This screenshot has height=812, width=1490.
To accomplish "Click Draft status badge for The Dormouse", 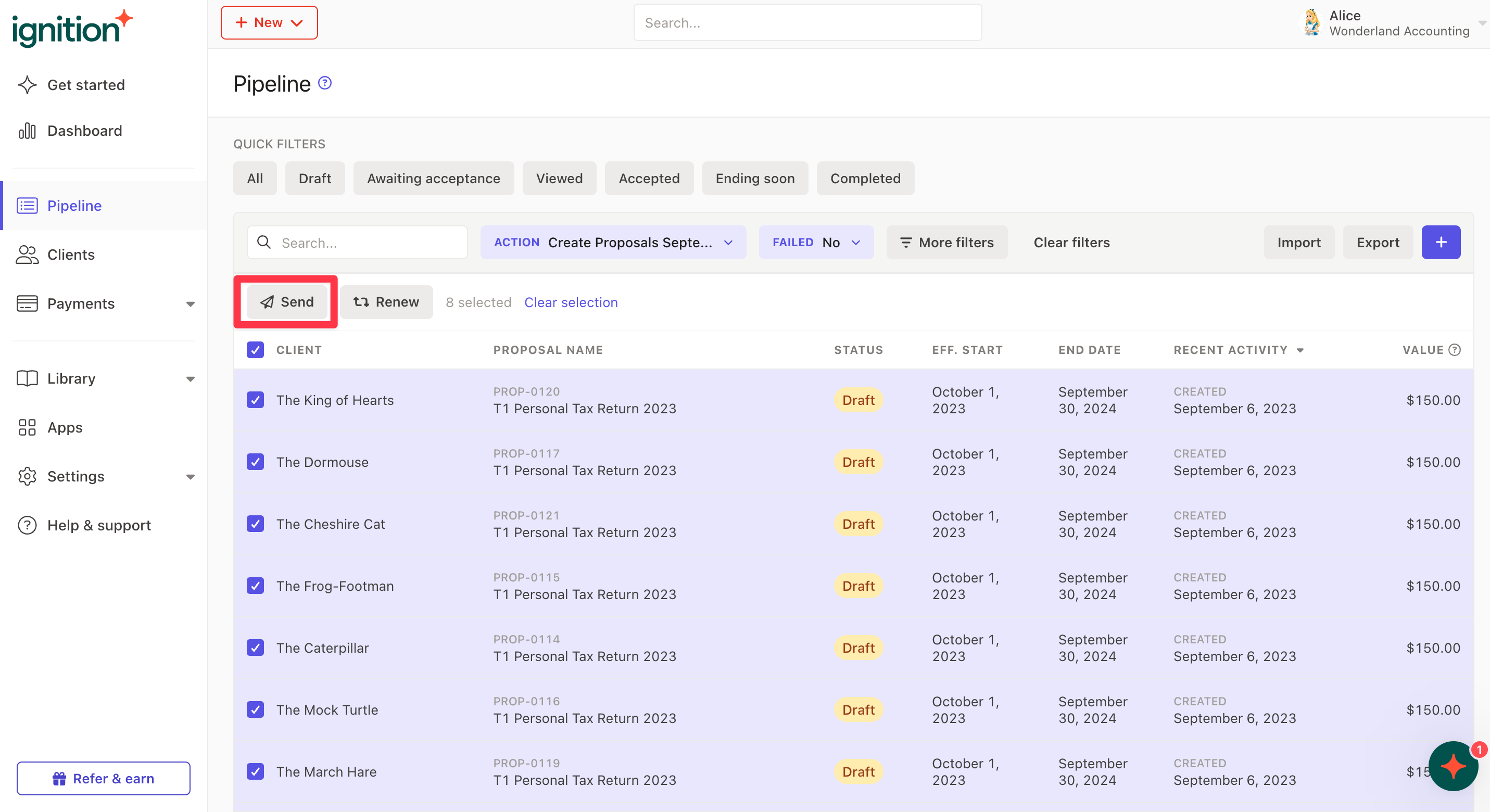I will 858,462.
